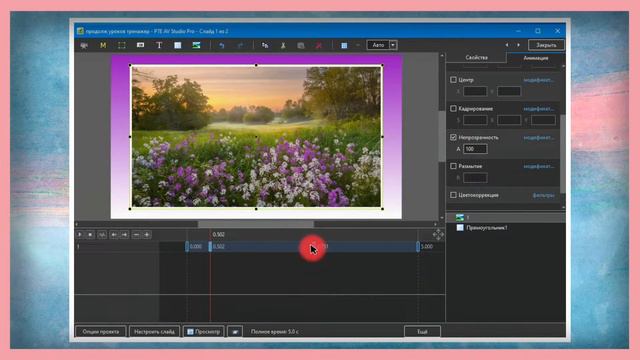Enable the Центр checkbox
640x360 pixels.
pos(453,80)
